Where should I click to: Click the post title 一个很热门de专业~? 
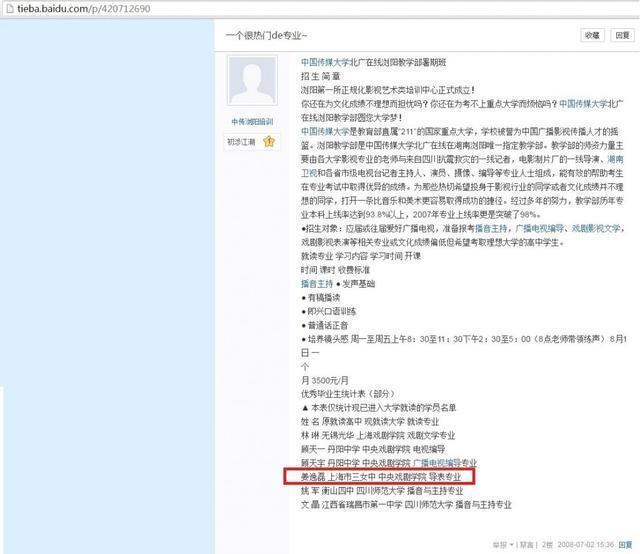point(266,36)
